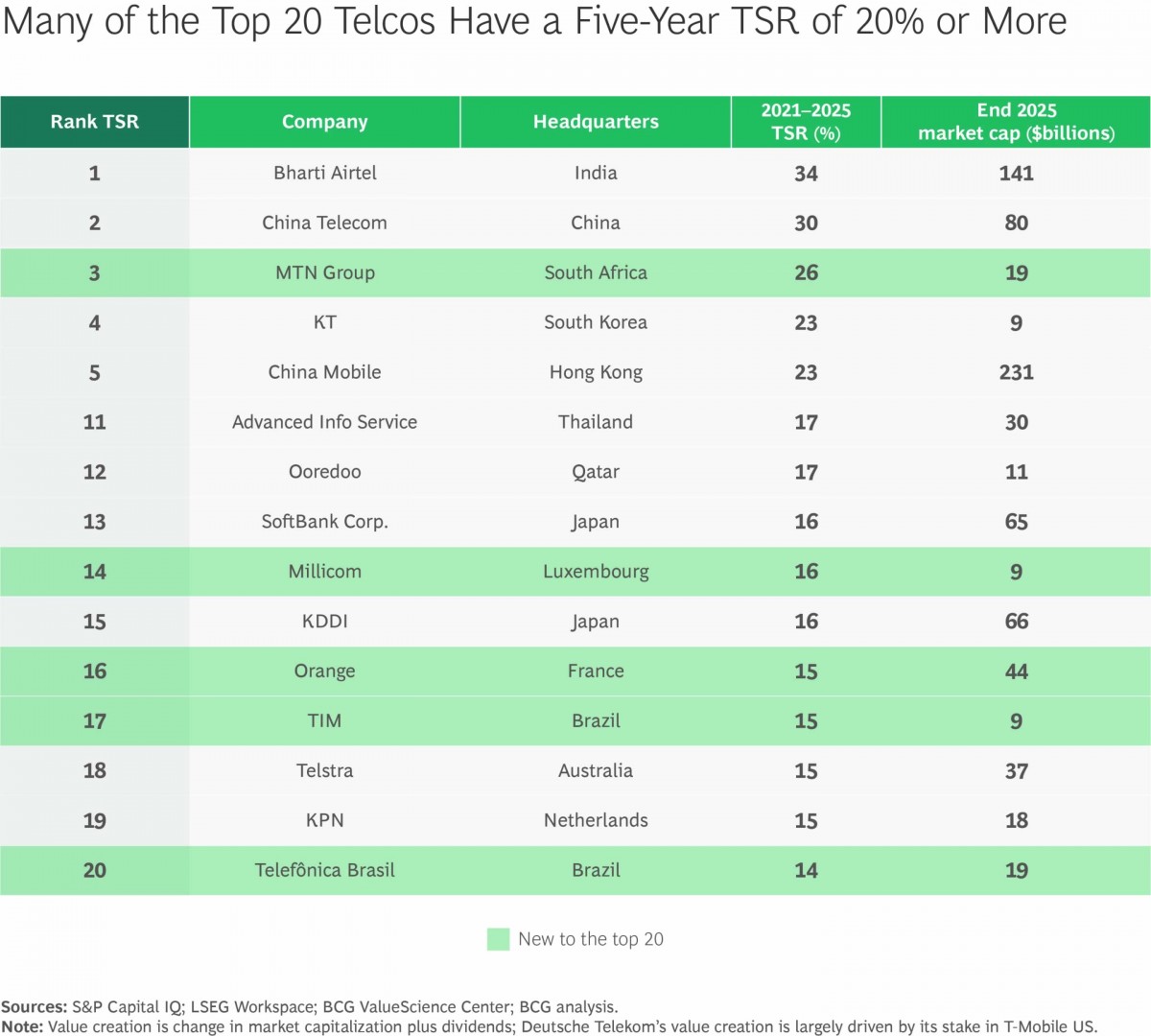Select the New to the top 20 label
1151x1036 pixels.
590,939
